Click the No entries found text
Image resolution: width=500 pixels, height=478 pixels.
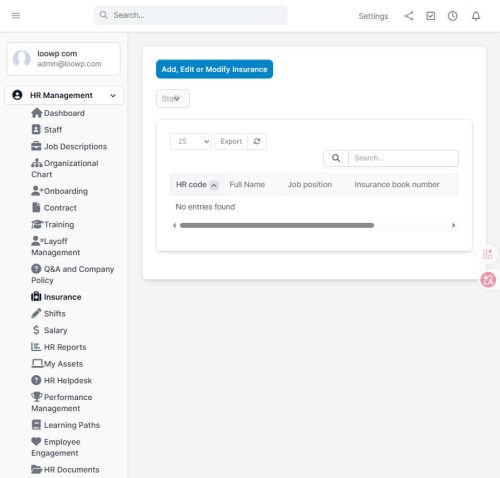pos(205,207)
